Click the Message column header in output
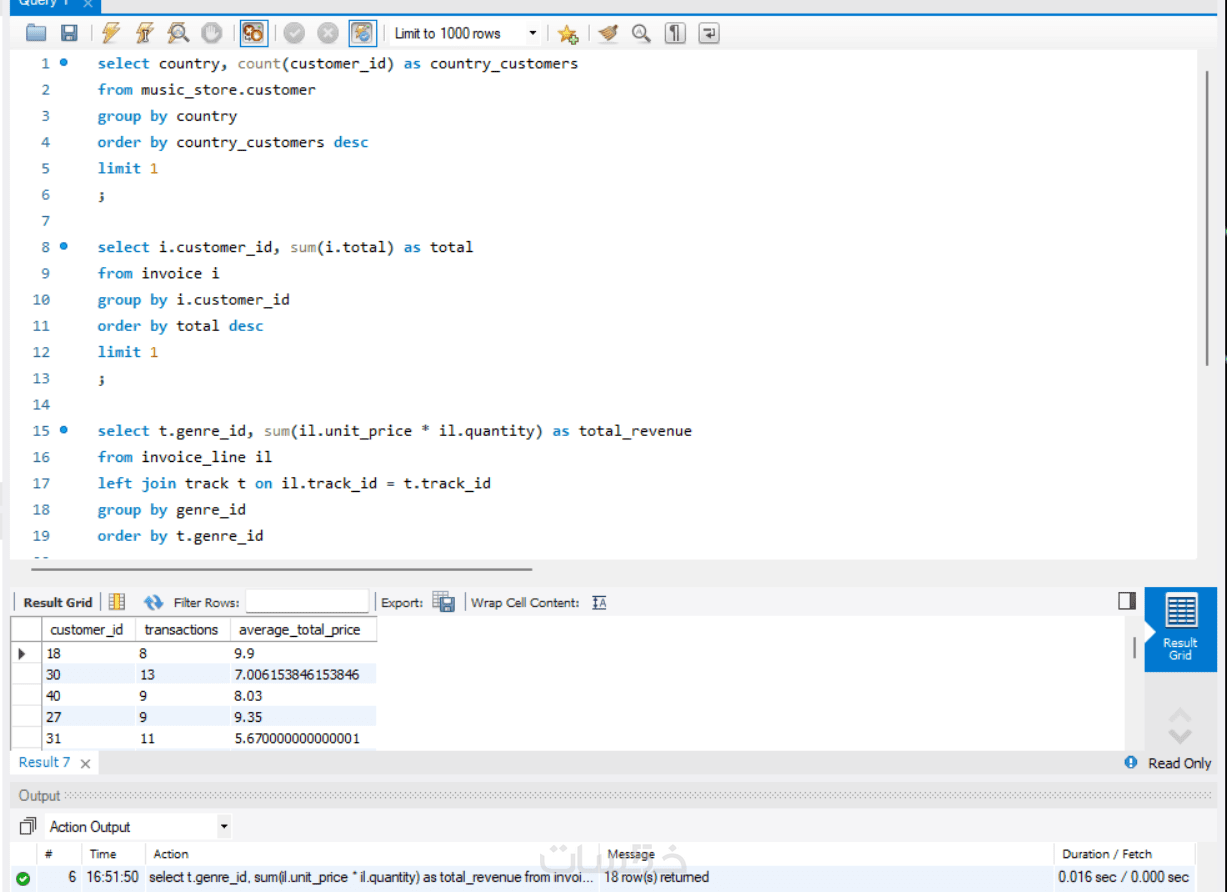The image size is (1227, 892). click(x=631, y=854)
